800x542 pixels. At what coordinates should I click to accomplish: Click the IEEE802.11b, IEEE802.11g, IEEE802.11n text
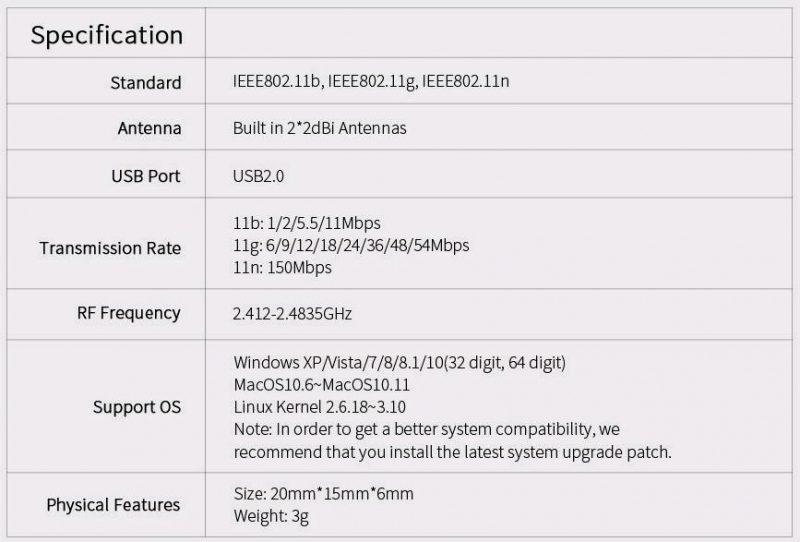[371, 81]
